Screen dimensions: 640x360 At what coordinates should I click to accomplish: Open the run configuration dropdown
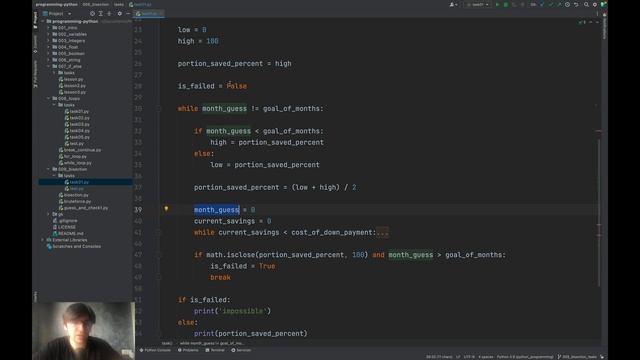478,4
